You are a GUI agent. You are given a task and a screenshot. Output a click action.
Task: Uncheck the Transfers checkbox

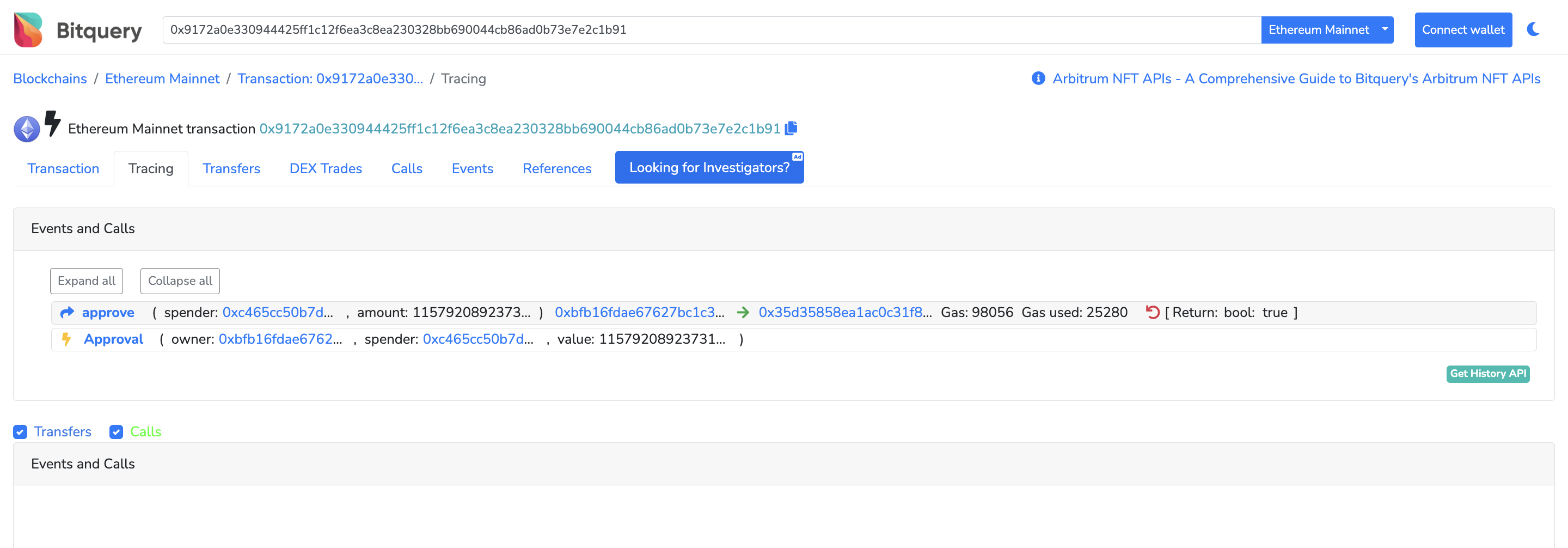click(x=20, y=432)
